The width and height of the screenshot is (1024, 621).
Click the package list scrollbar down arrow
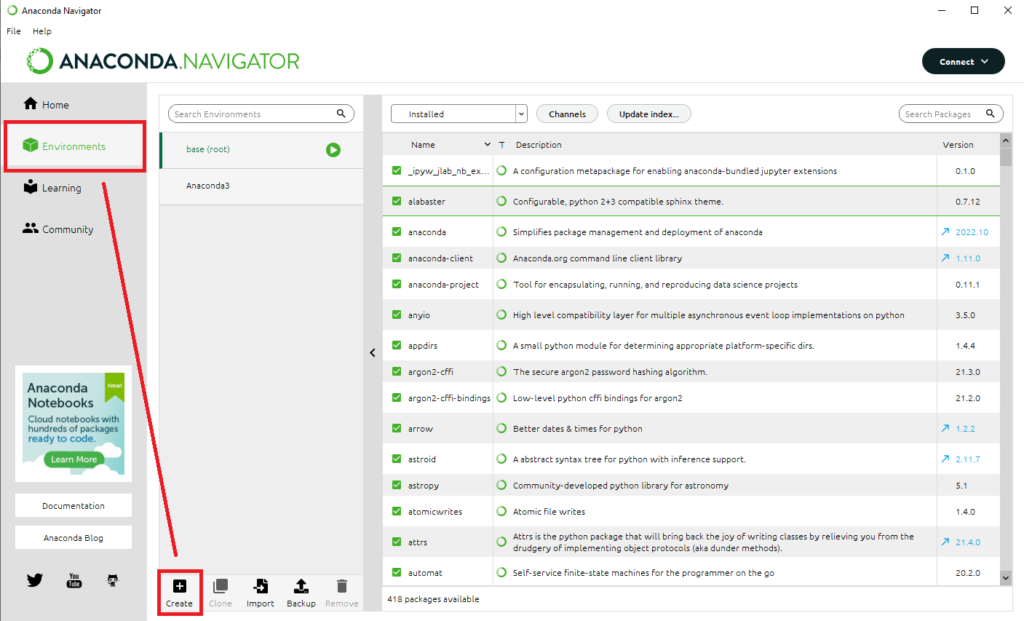(1005, 578)
